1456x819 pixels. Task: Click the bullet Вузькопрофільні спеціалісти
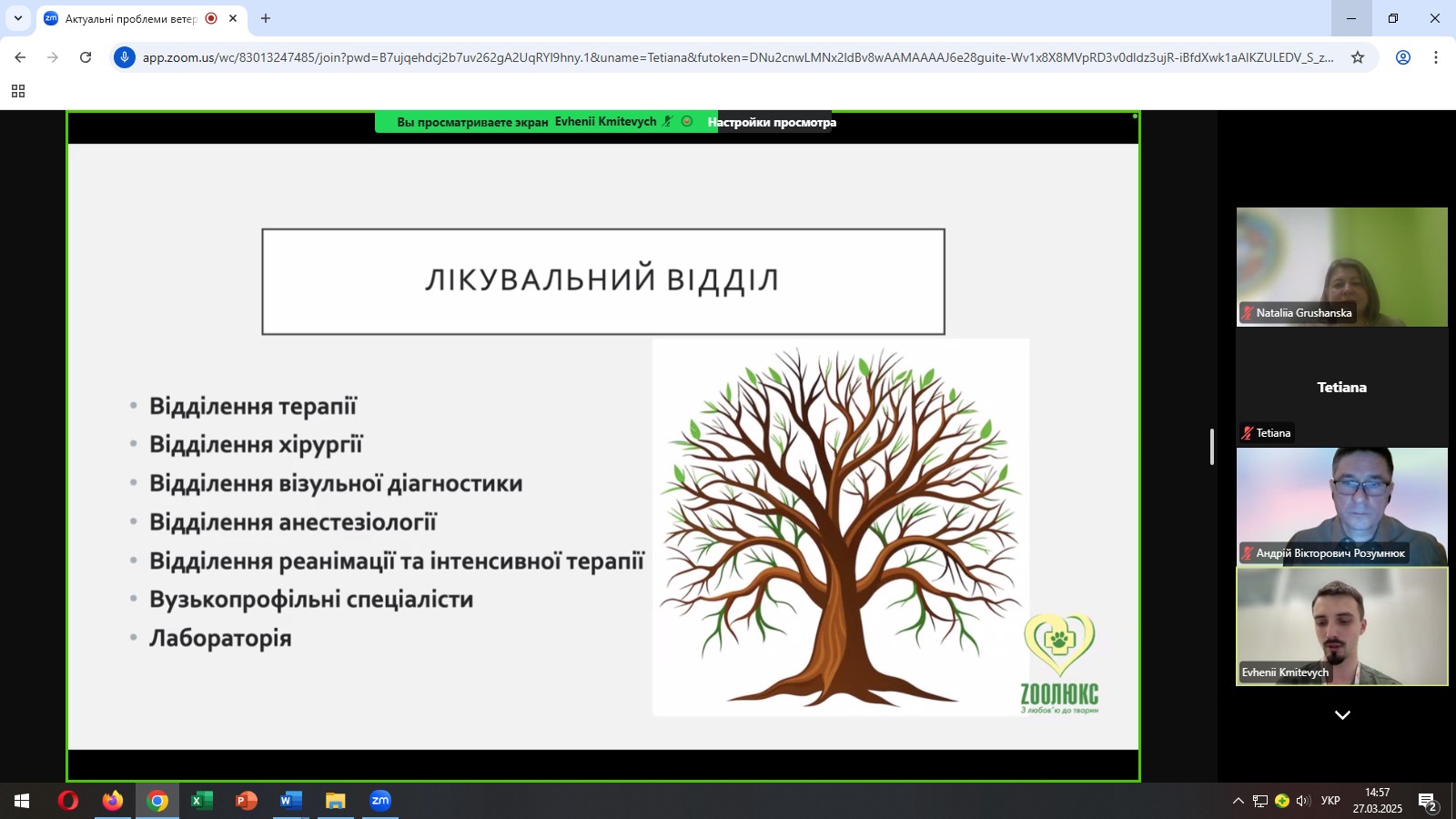click(x=311, y=600)
